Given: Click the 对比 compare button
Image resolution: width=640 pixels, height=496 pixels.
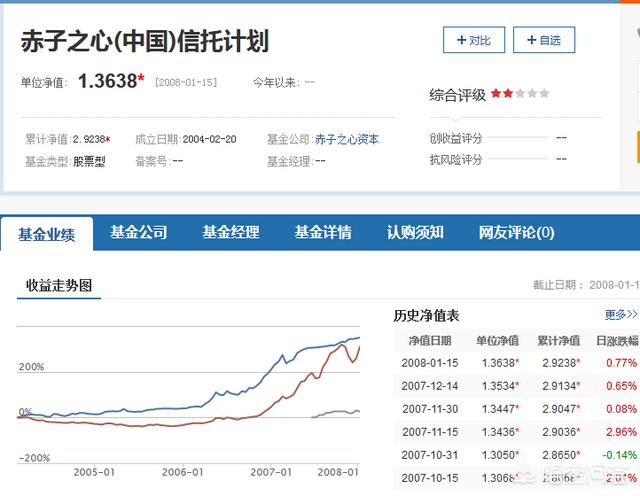Looking at the screenshot, I should click(474, 40).
